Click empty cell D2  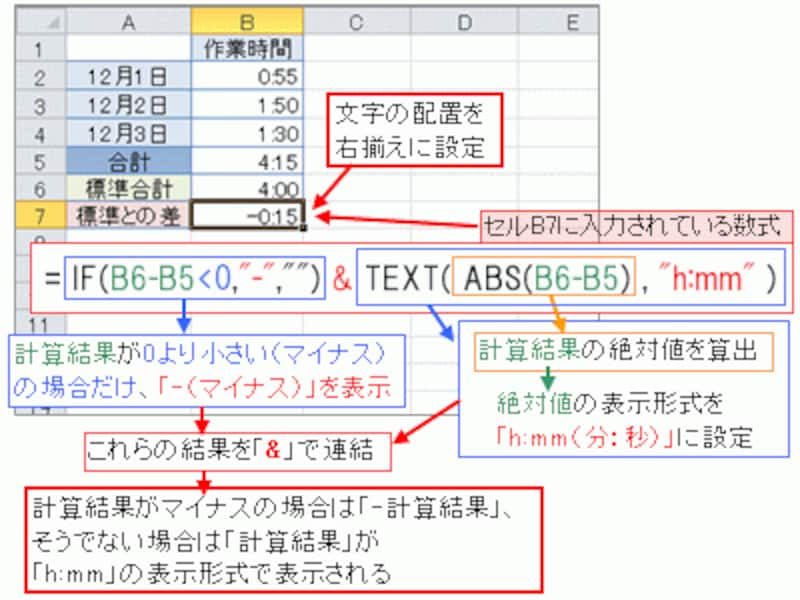pos(464,77)
